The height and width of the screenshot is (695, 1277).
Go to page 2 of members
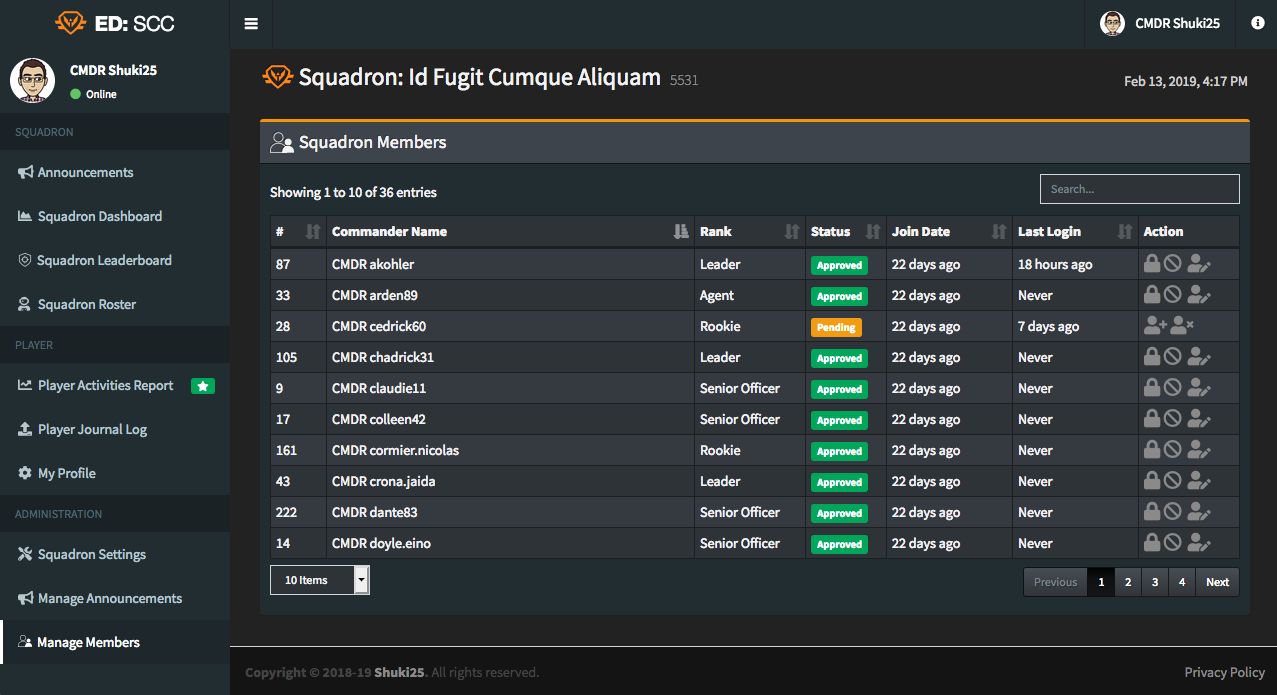coord(1128,582)
